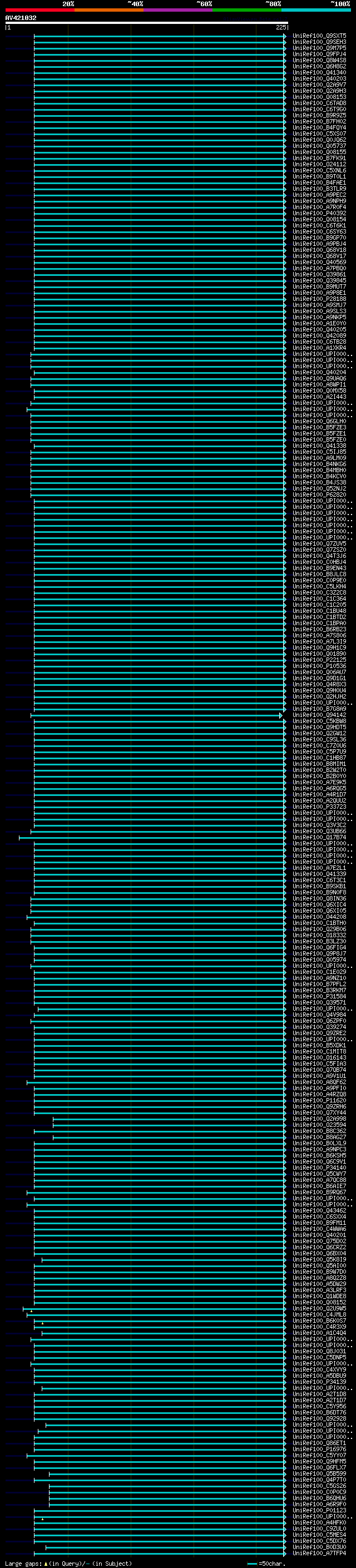The width and height of the screenshot is (356, 1568).
Task: Open hit UniRef100_Q05974
Action: click(319, 960)
